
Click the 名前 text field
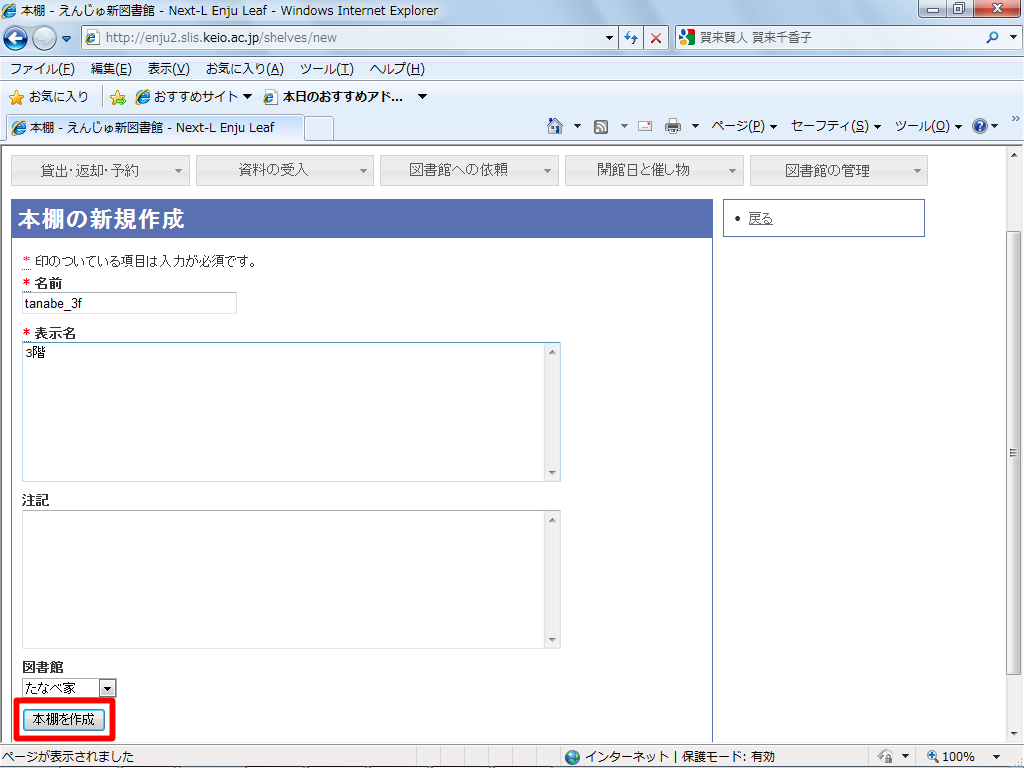click(129, 303)
